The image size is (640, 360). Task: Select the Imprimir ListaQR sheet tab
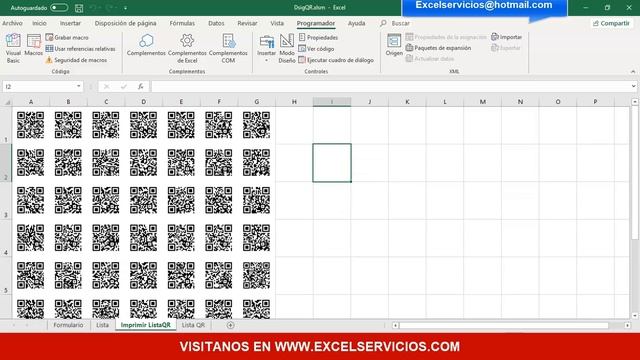(146, 325)
